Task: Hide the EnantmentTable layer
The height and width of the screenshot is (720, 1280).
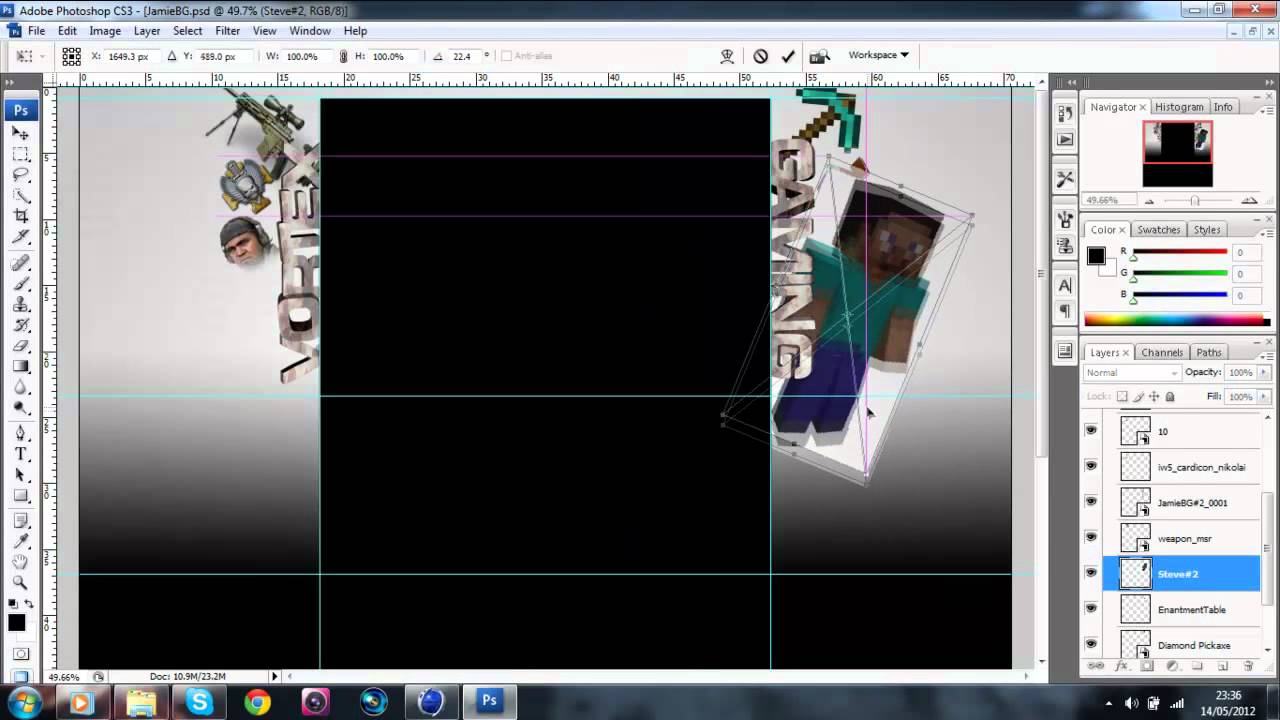Action: 1091,608
